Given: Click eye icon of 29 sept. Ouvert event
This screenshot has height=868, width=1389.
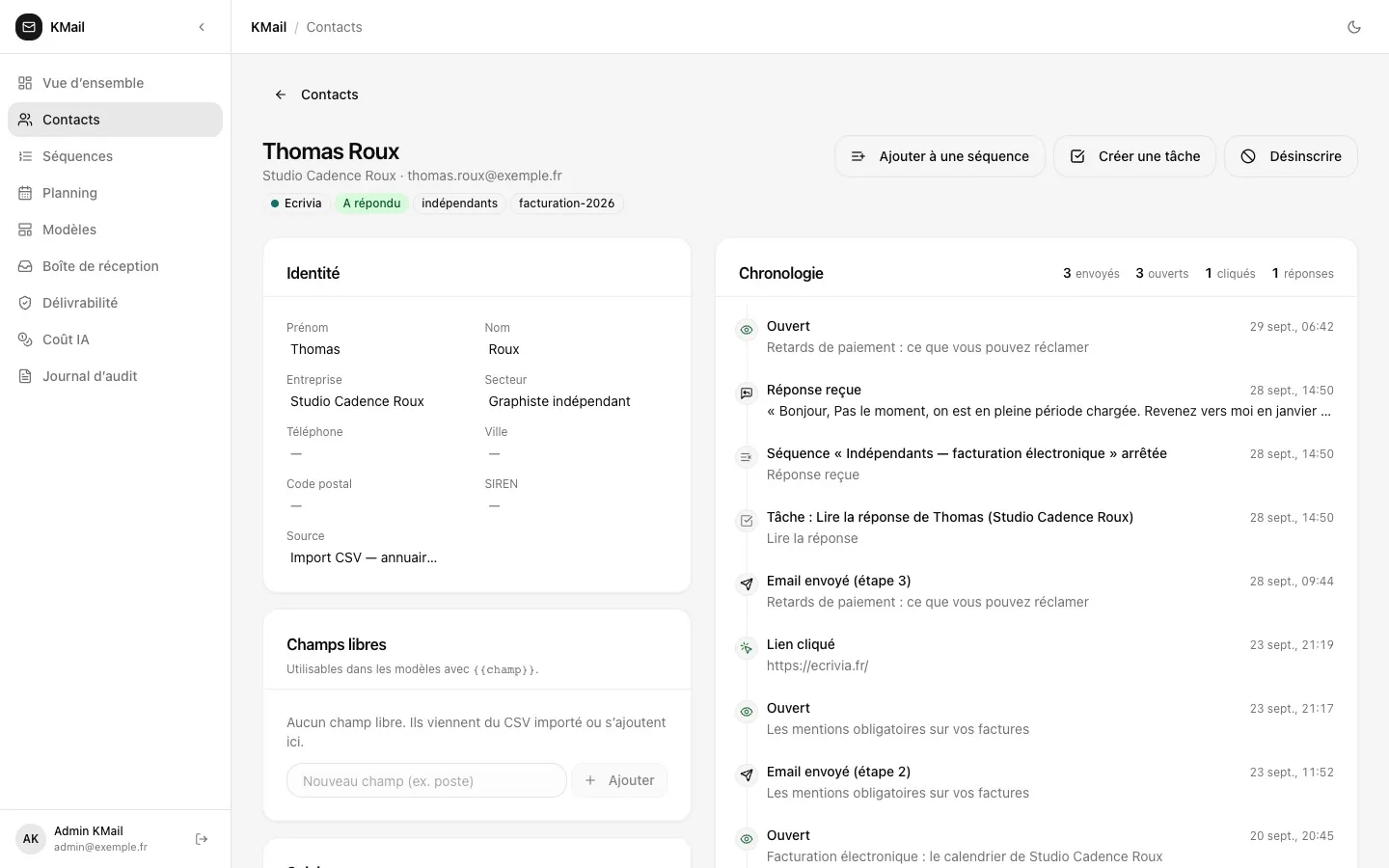Looking at the screenshot, I should [746, 330].
